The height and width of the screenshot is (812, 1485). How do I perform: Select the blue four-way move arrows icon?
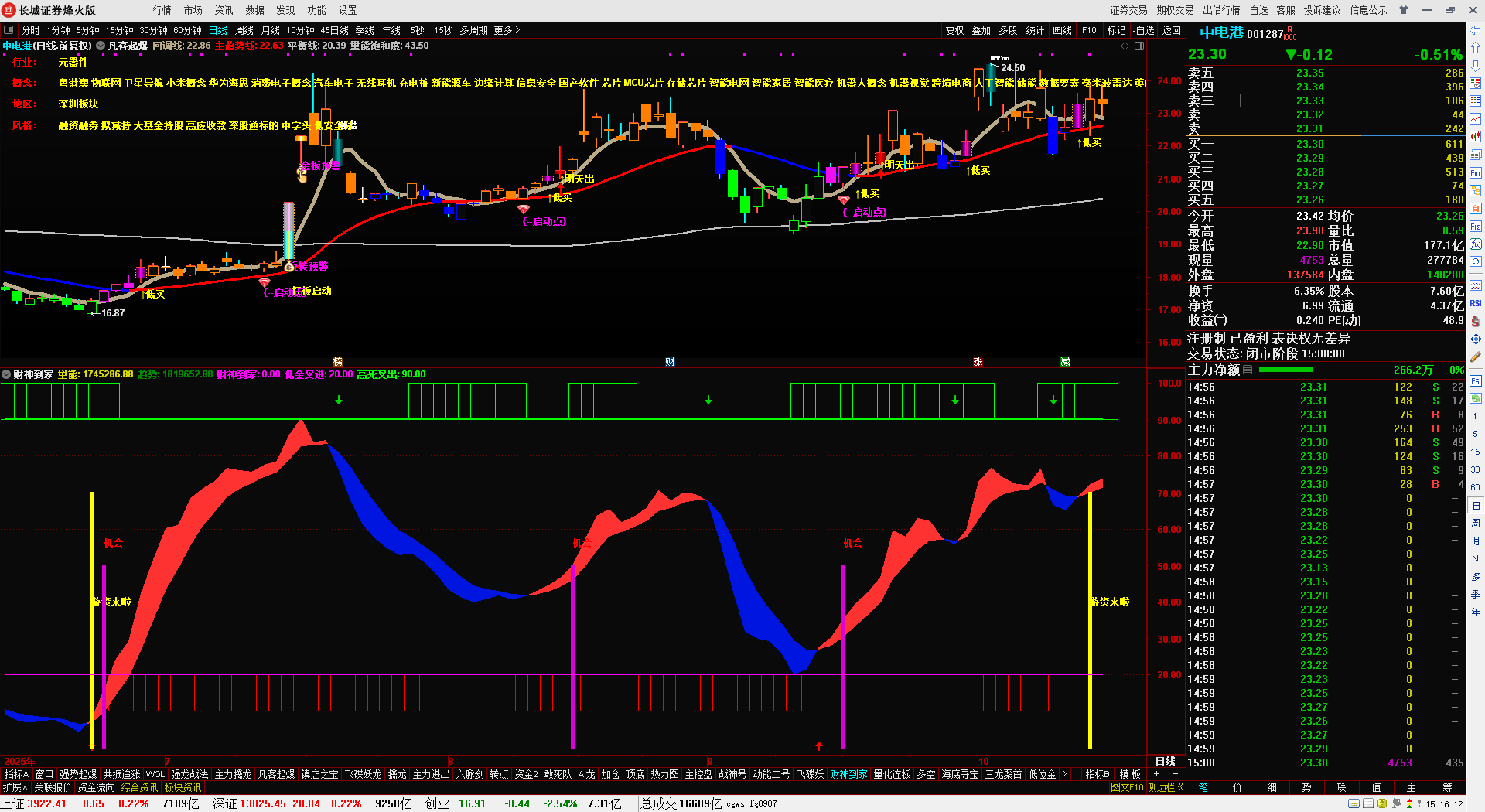point(1476,339)
